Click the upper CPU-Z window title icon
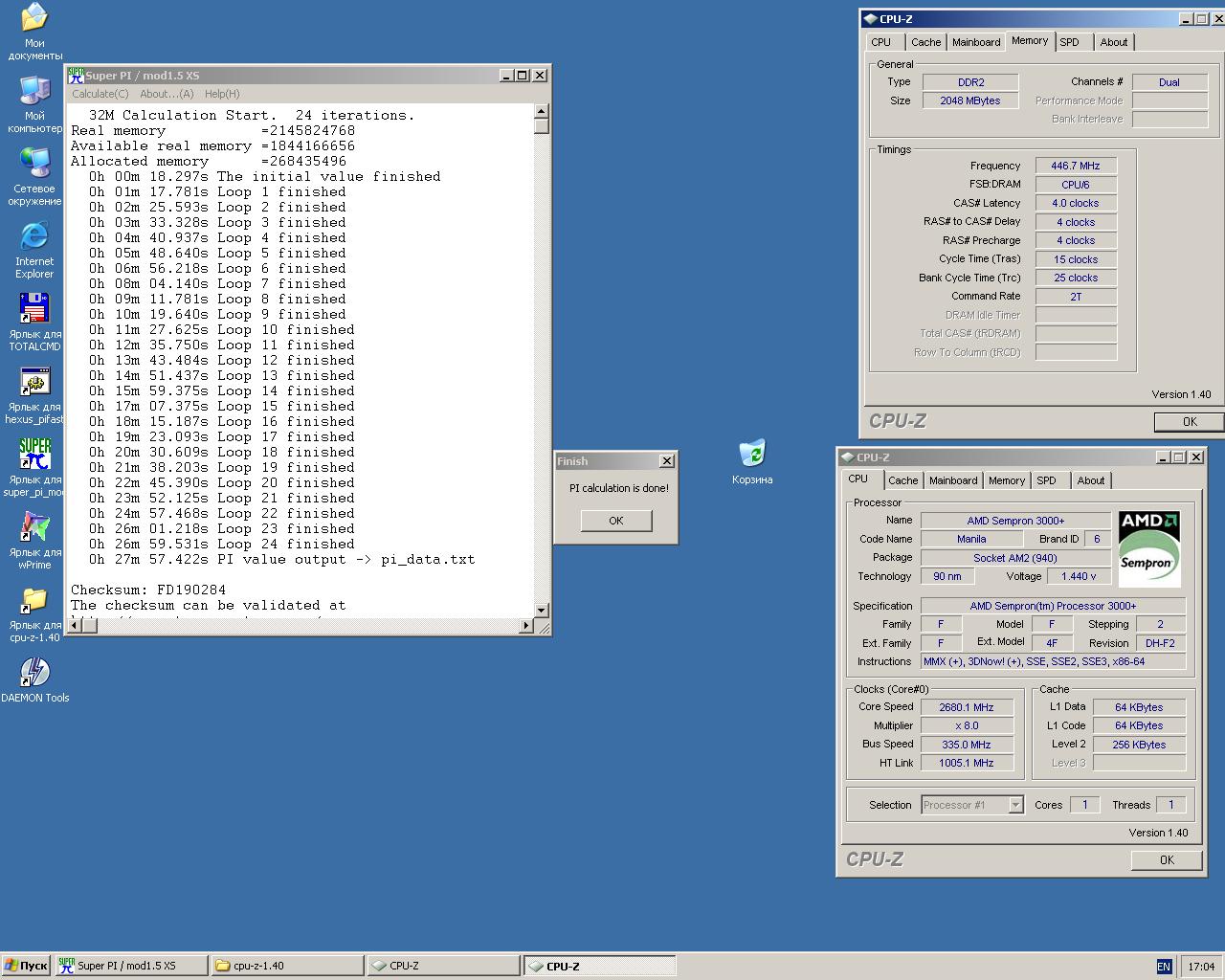Viewport: 1225px width, 980px height. click(870, 18)
